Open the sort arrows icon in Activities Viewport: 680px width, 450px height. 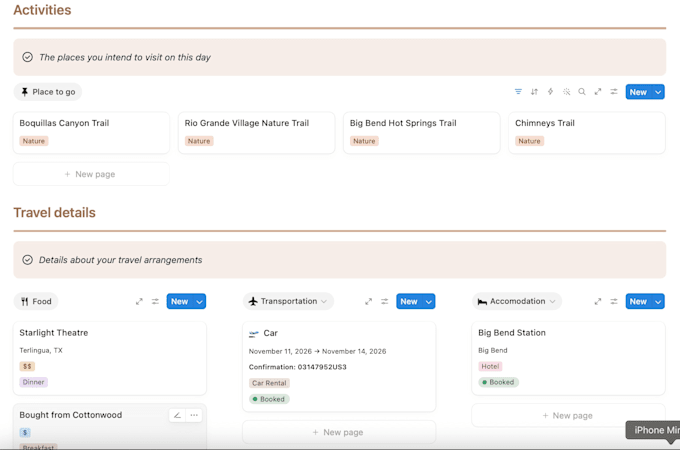534,91
